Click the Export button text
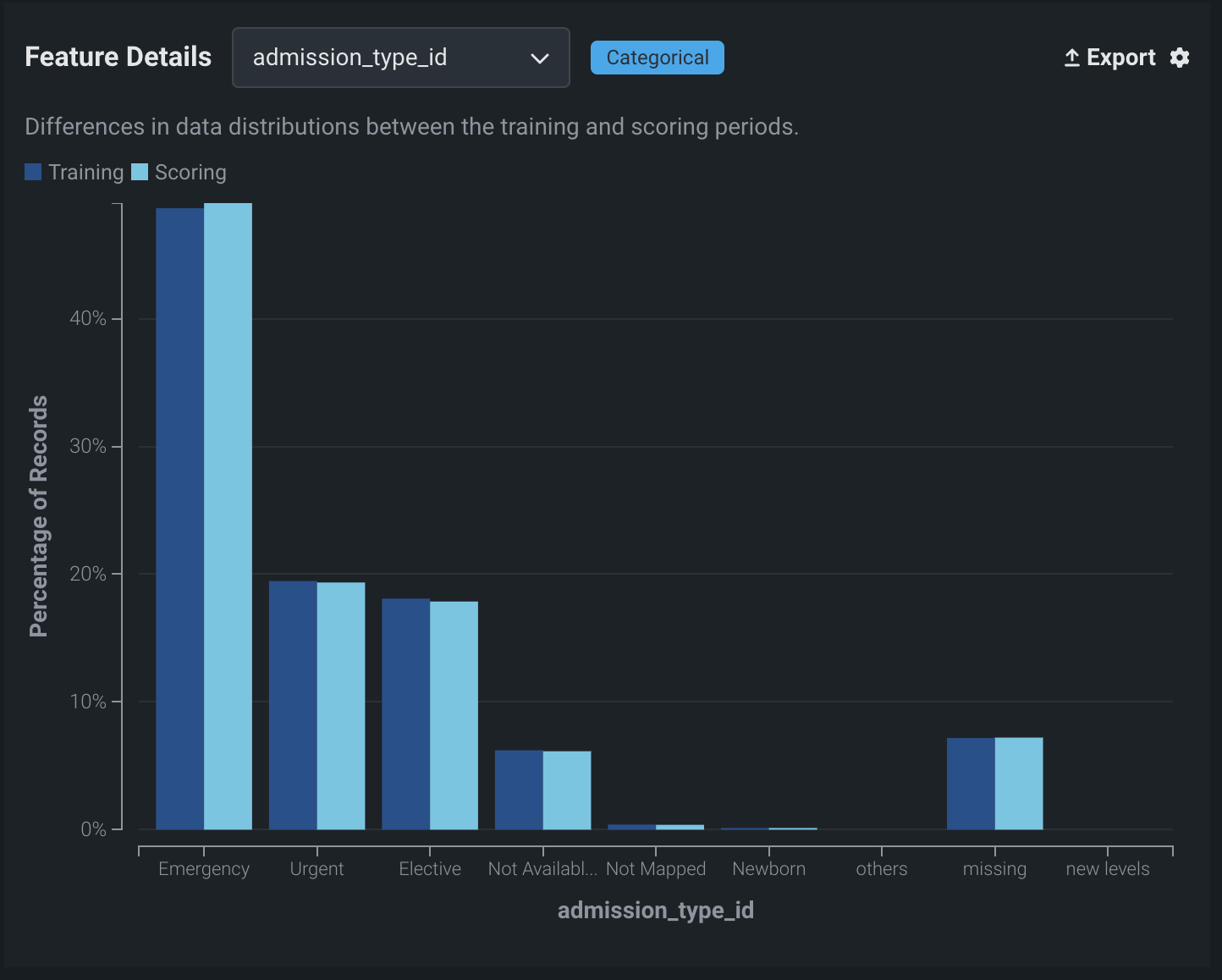This screenshot has width=1222, height=980. [1120, 58]
